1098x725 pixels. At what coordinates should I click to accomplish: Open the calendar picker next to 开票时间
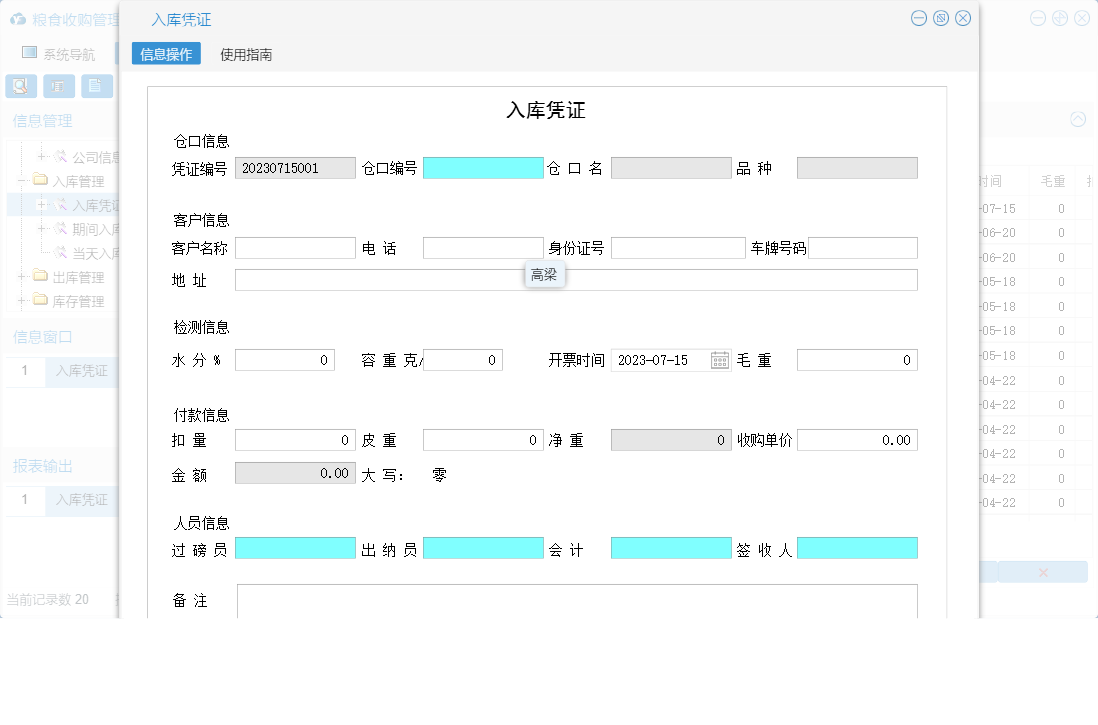click(721, 359)
